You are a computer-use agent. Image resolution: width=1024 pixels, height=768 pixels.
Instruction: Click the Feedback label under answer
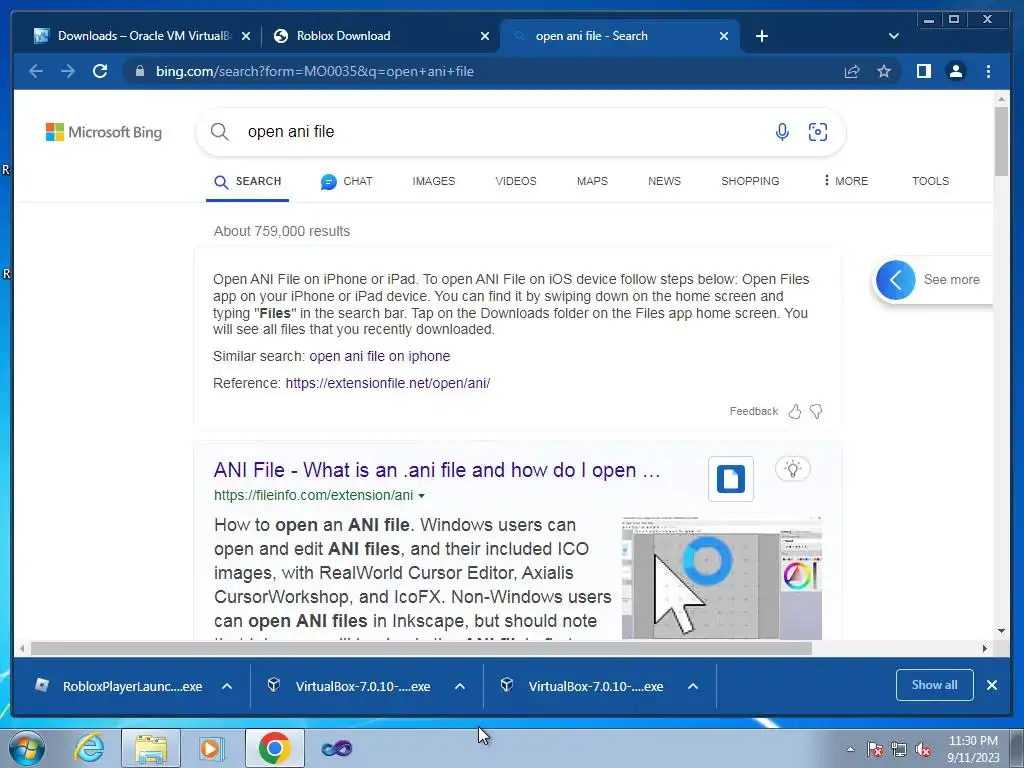pyautogui.click(x=754, y=411)
